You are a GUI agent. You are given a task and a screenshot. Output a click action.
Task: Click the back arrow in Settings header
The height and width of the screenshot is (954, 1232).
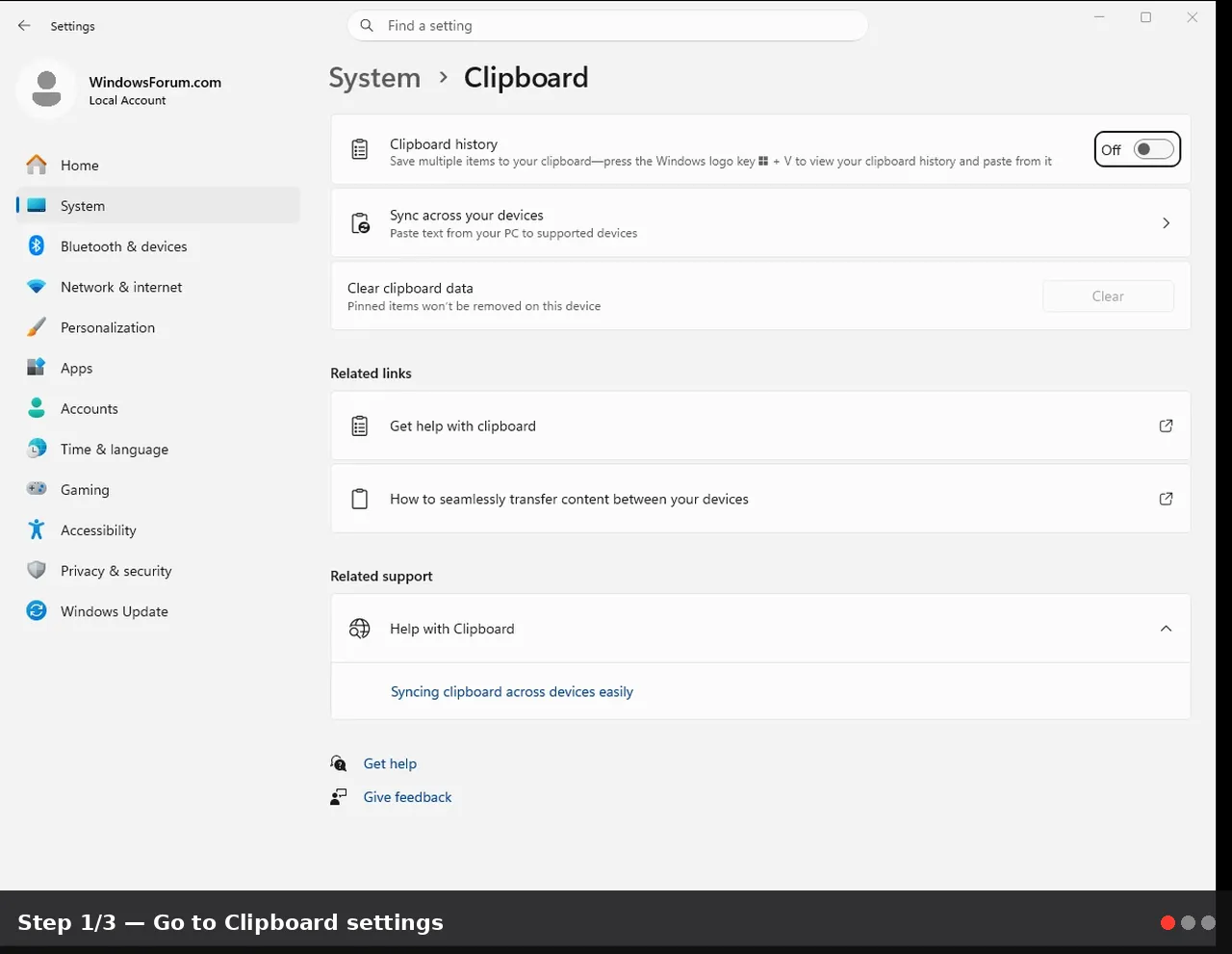tap(24, 26)
